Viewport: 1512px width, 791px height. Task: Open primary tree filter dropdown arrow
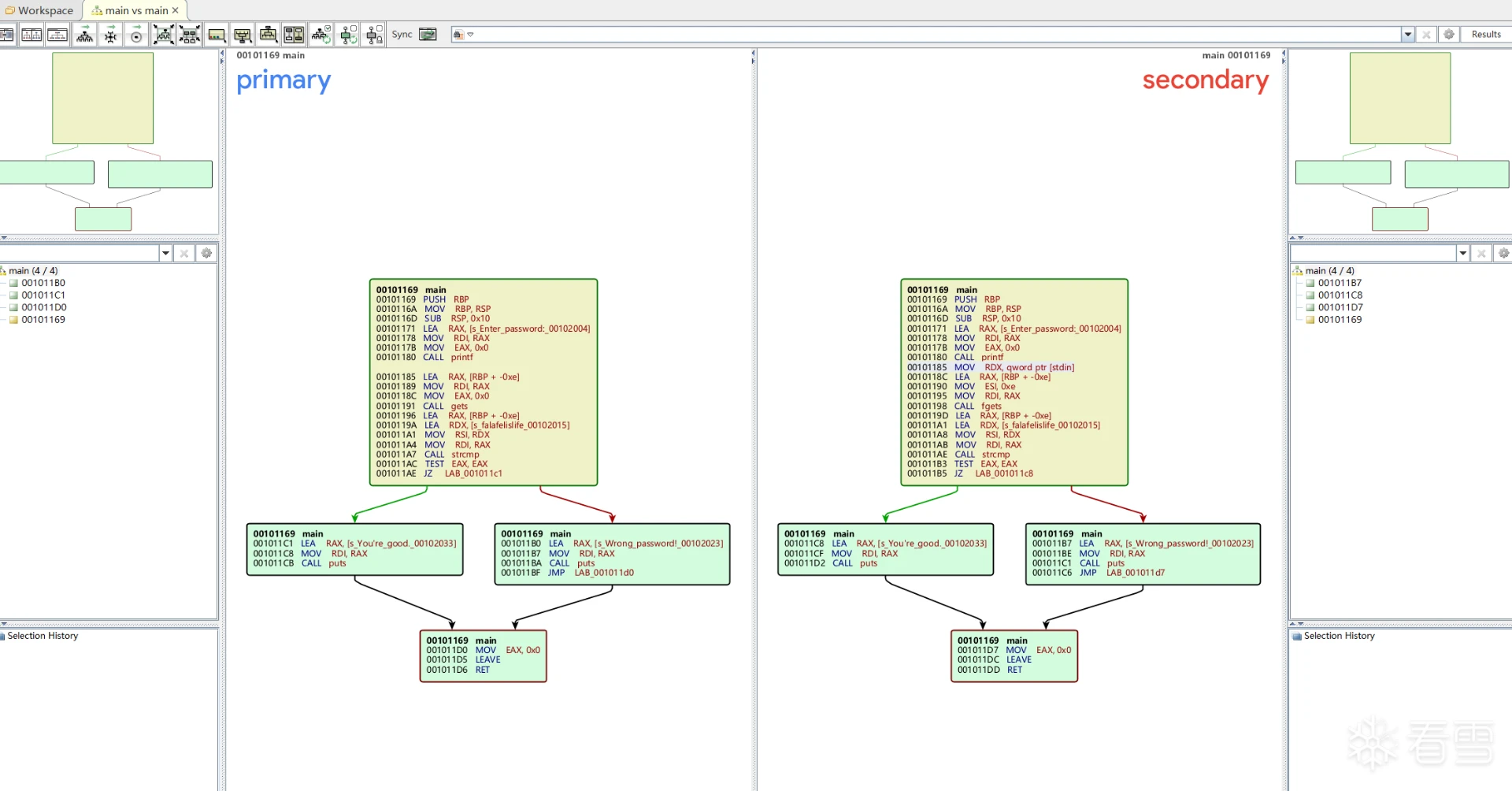pyautogui.click(x=165, y=254)
